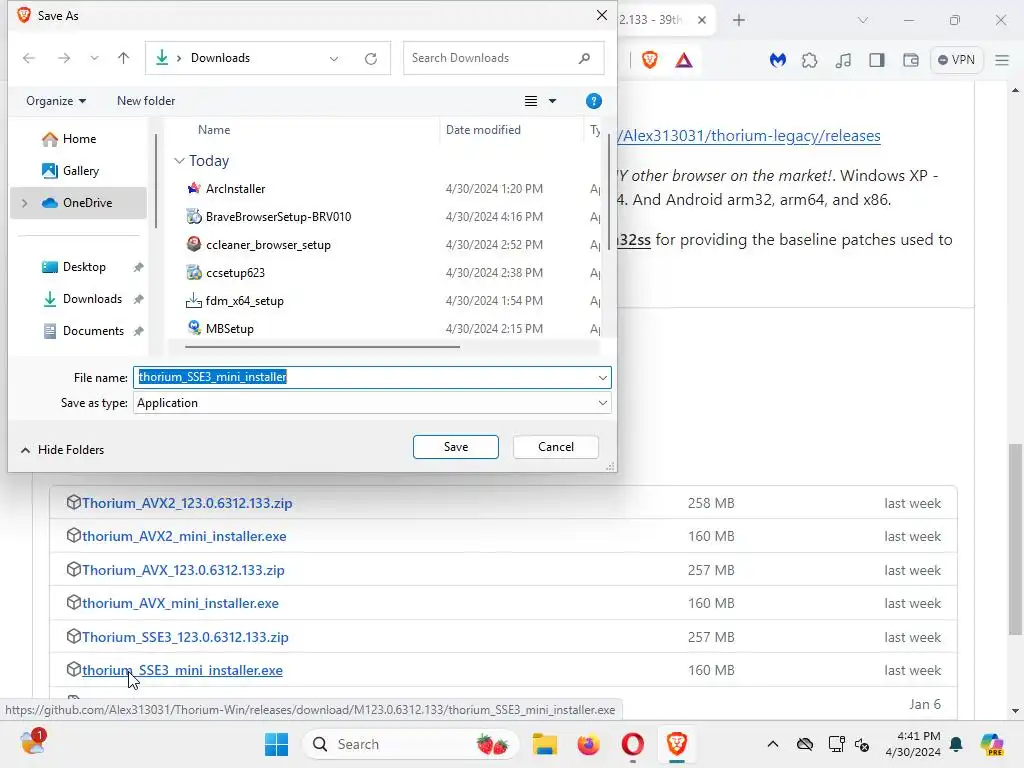Select Gallery in navigation pane
The height and width of the screenshot is (768, 1024).
80,170
